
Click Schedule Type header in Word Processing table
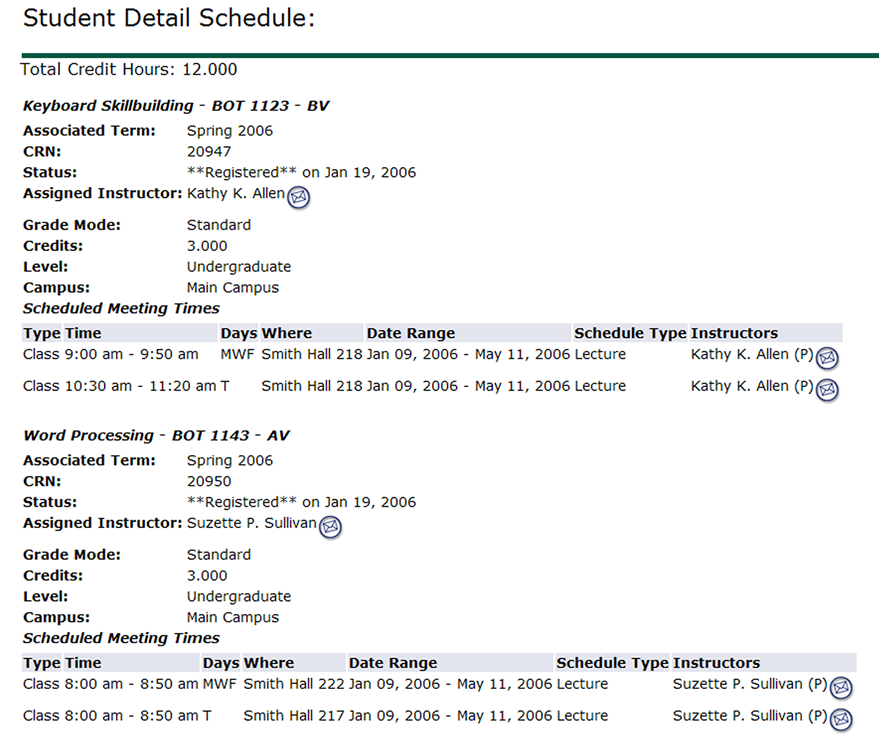[x=612, y=663]
